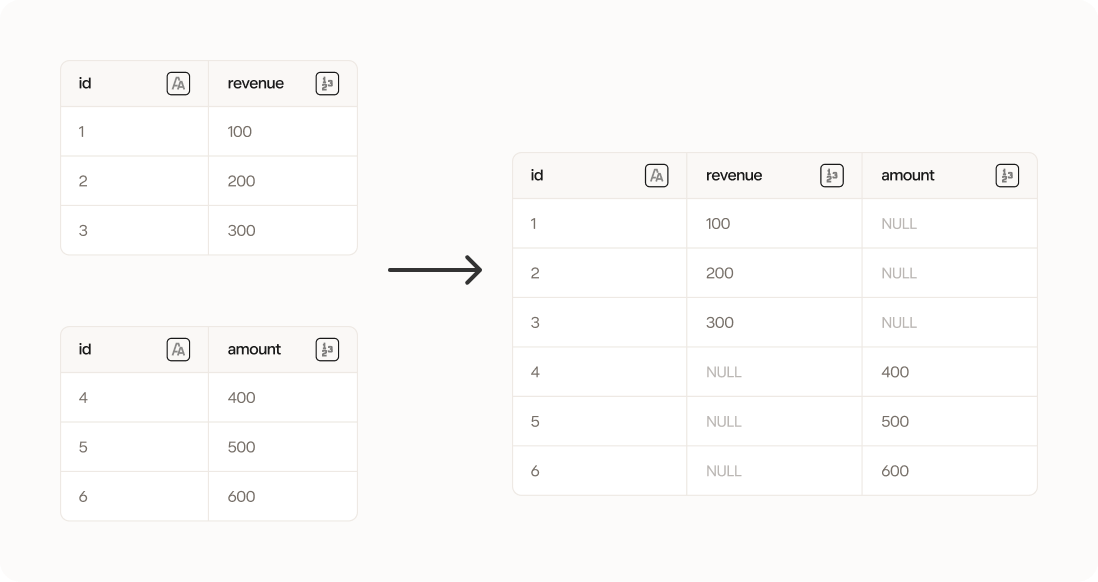Click the cell with value 100 in top-left table
This screenshot has height=582, width=1098.
(x=283, y=132)
